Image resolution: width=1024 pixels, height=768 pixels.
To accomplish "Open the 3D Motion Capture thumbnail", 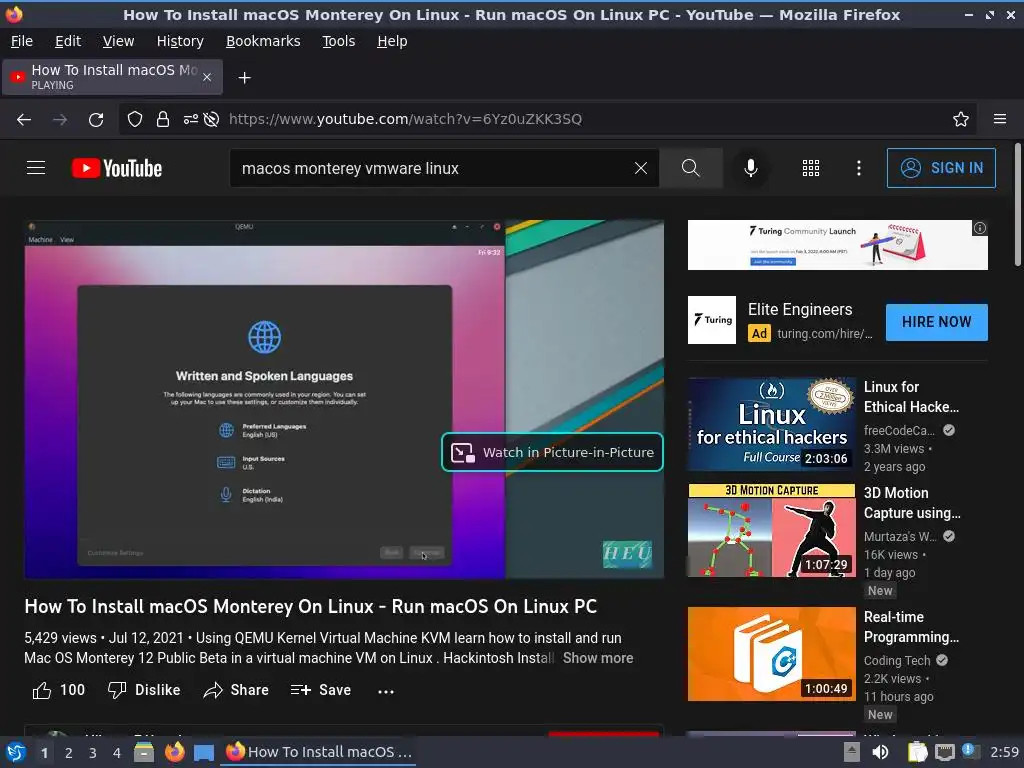I will [x=771, y=530].
